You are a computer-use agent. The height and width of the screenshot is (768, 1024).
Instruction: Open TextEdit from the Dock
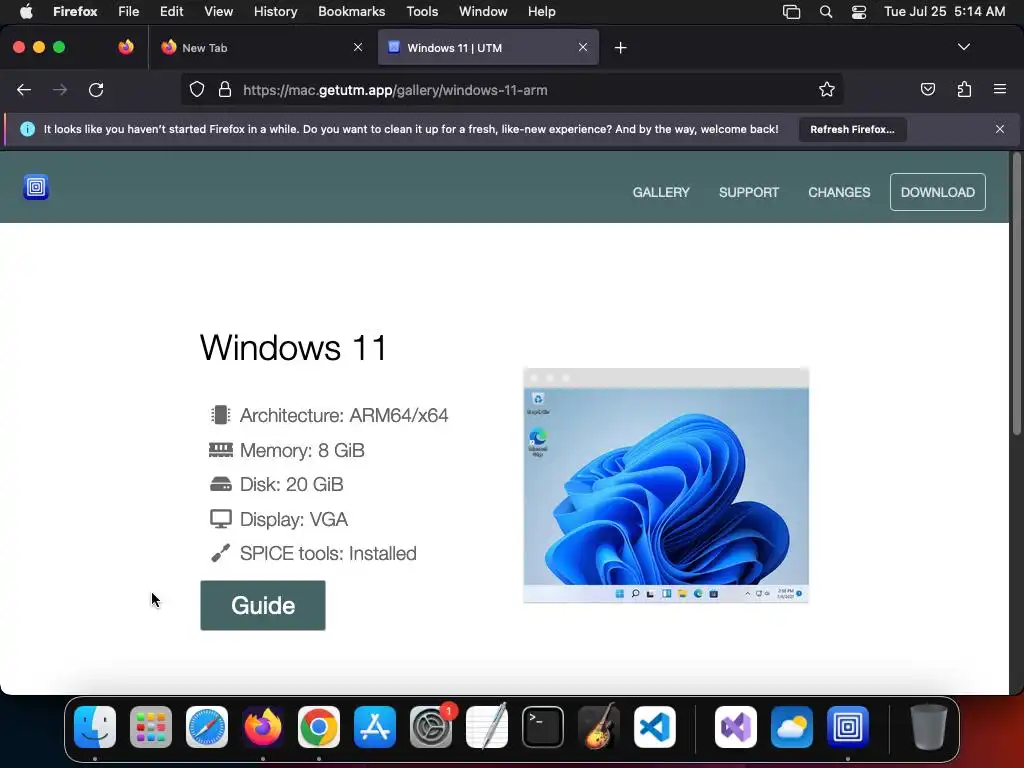coord(487,726)
